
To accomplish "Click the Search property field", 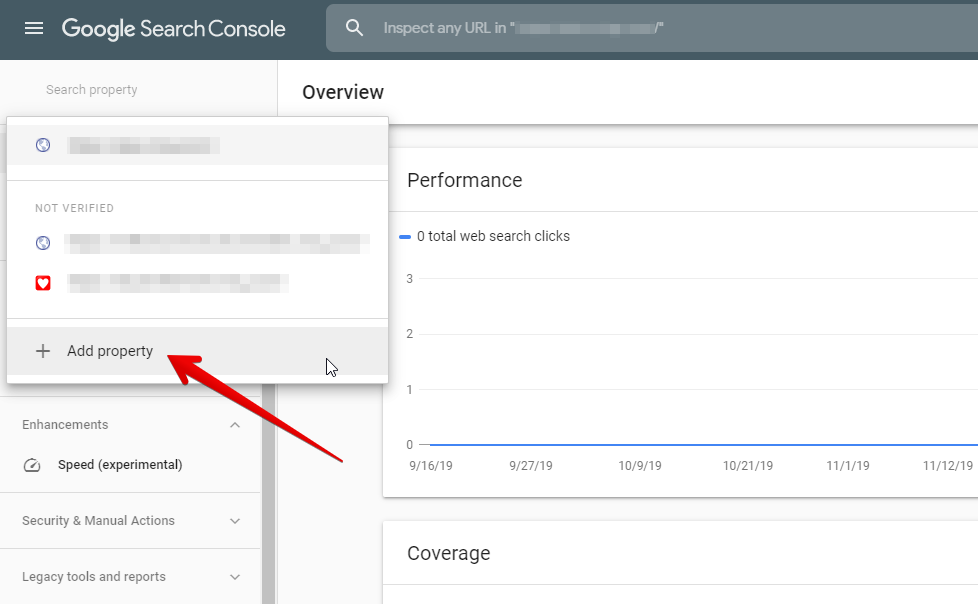I will pyautogui.click(x=92, y=90).
